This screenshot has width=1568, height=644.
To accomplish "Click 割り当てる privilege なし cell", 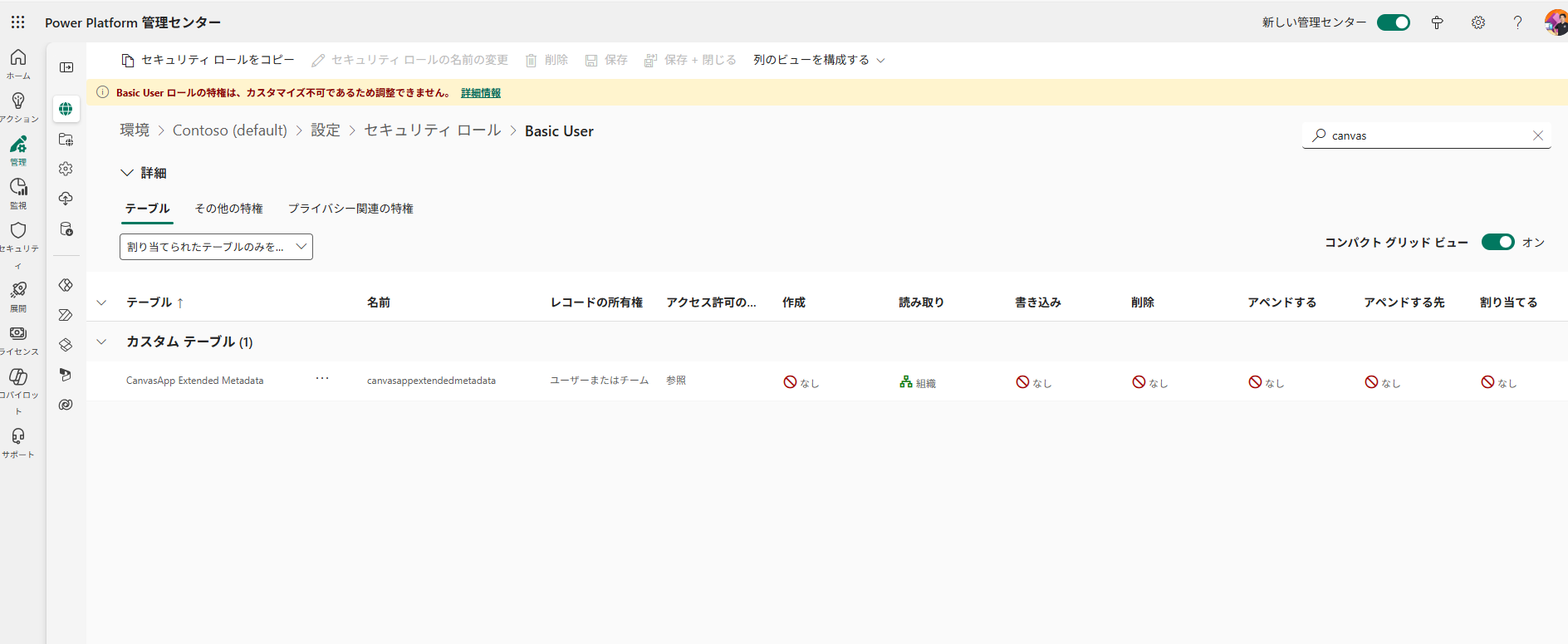I will 1498,382.
